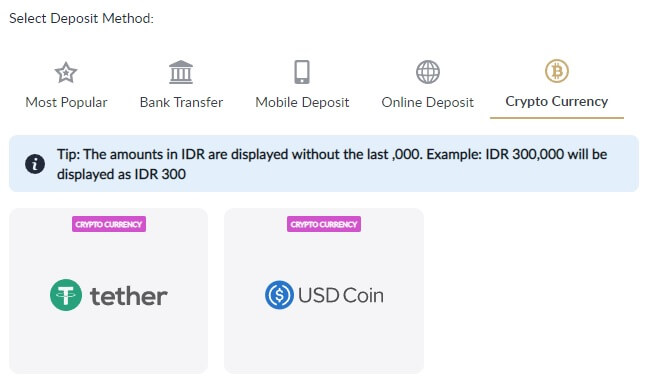Click the info icon in the tip banner
This screenshot has width=651, height=378.
tap(35, 164)
